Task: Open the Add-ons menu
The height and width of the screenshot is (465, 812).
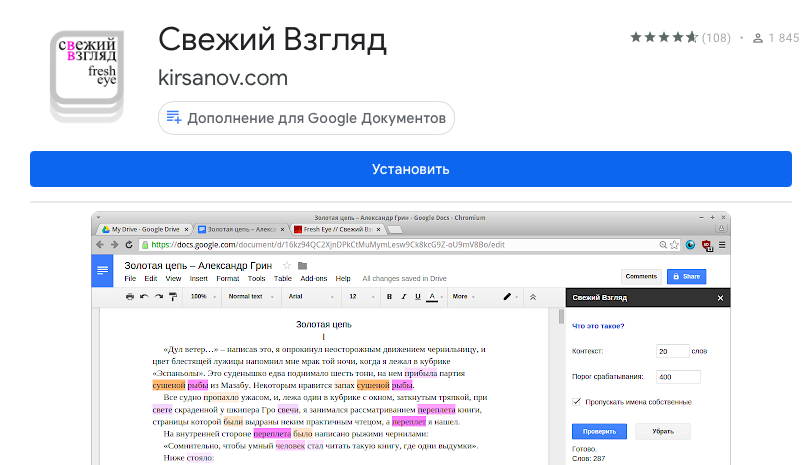Action: [314, 279]
